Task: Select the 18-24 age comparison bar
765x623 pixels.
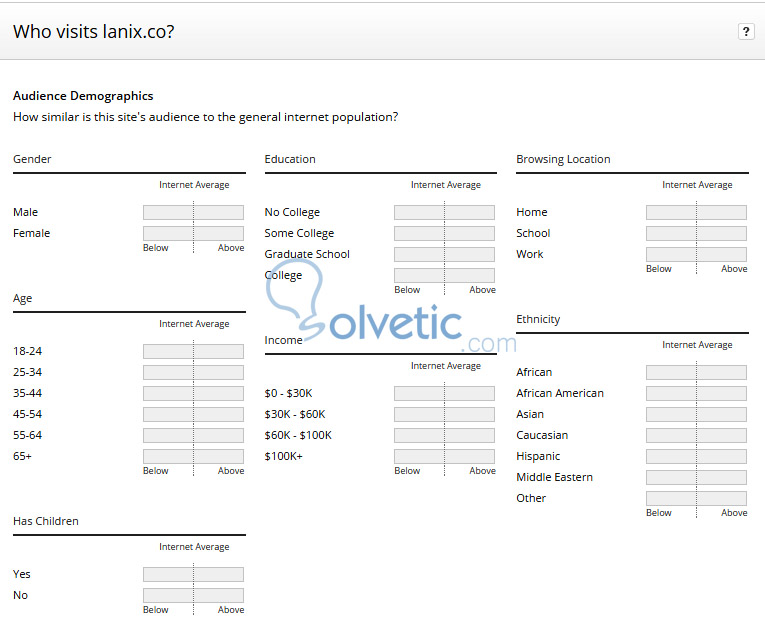Action: [x=193, y=351]
